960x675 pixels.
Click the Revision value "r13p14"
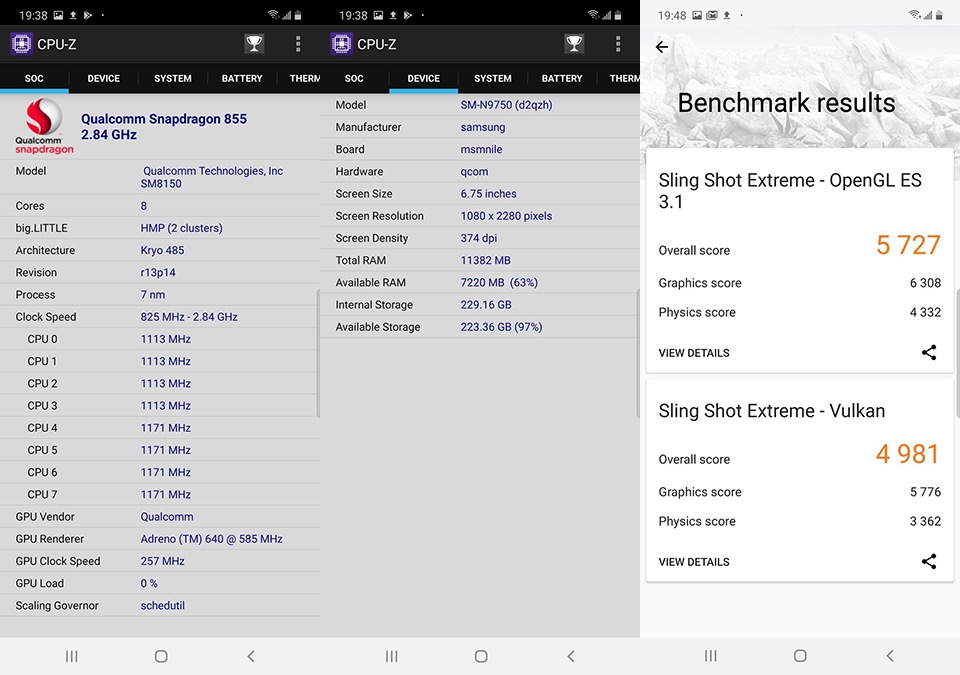(158, 273)
